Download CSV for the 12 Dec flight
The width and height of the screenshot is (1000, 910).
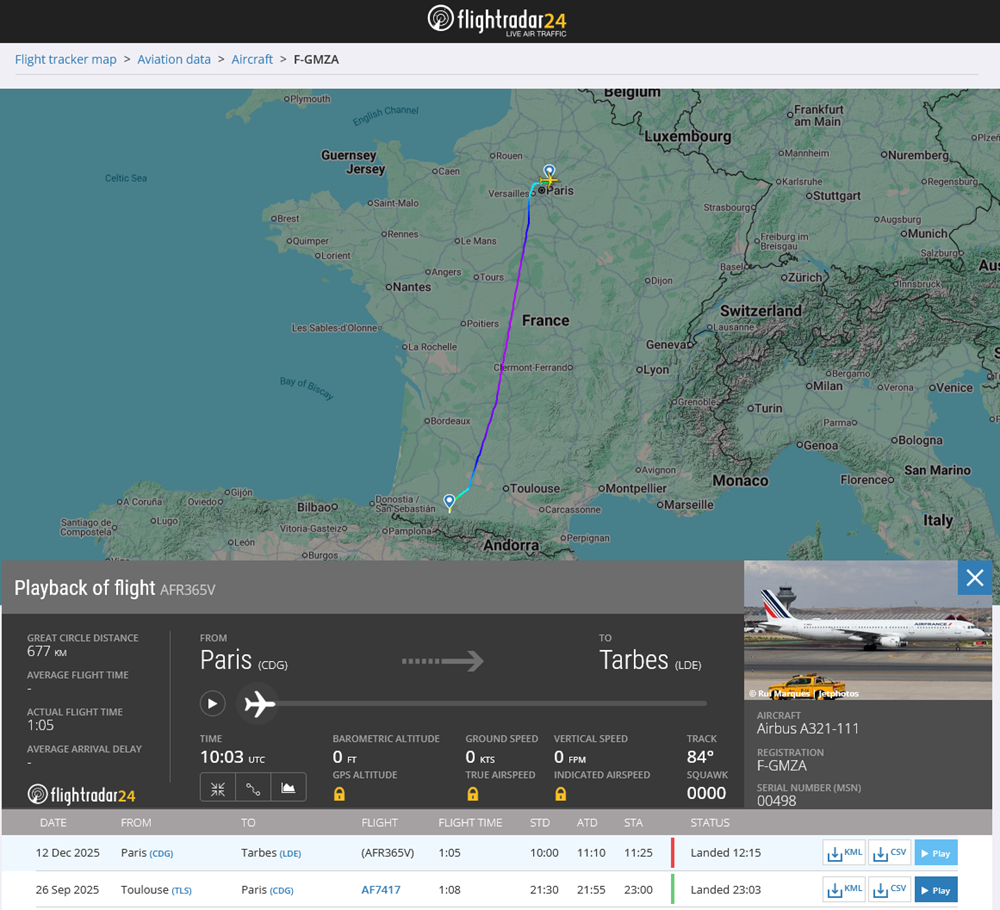click(888, 853)
